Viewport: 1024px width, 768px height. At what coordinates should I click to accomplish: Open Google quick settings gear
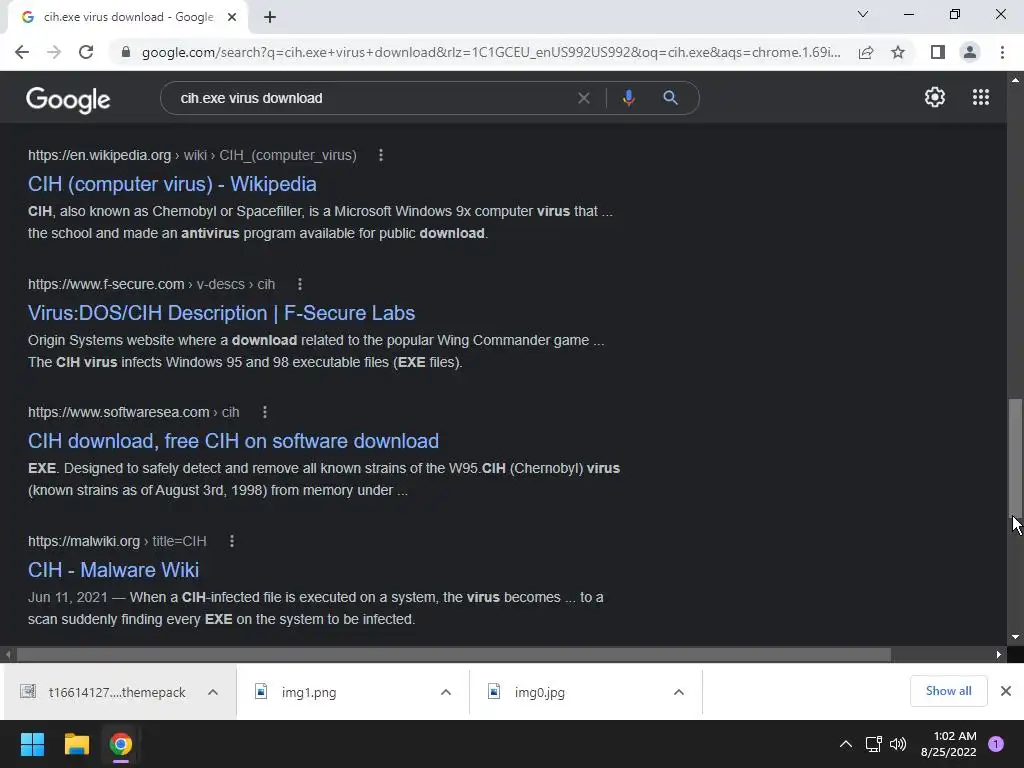pos(935,97)
